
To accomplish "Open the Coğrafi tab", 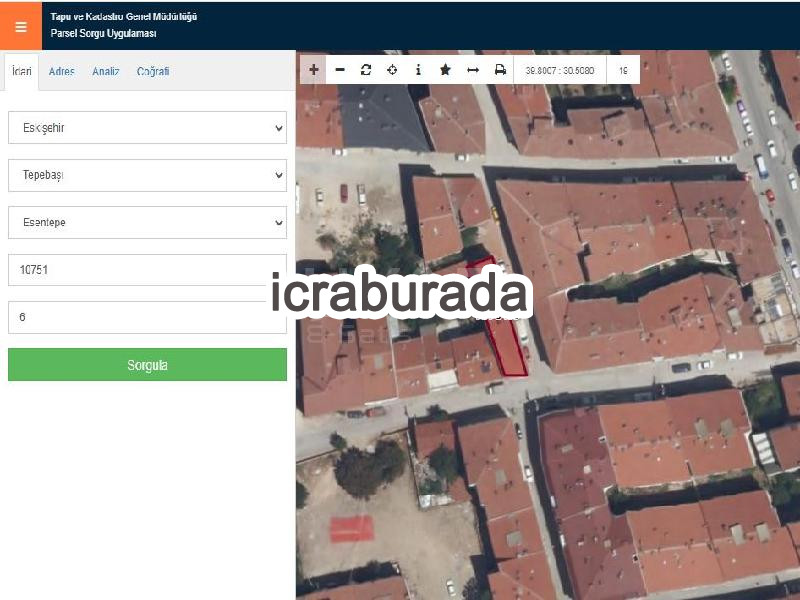I will point(153,71).
